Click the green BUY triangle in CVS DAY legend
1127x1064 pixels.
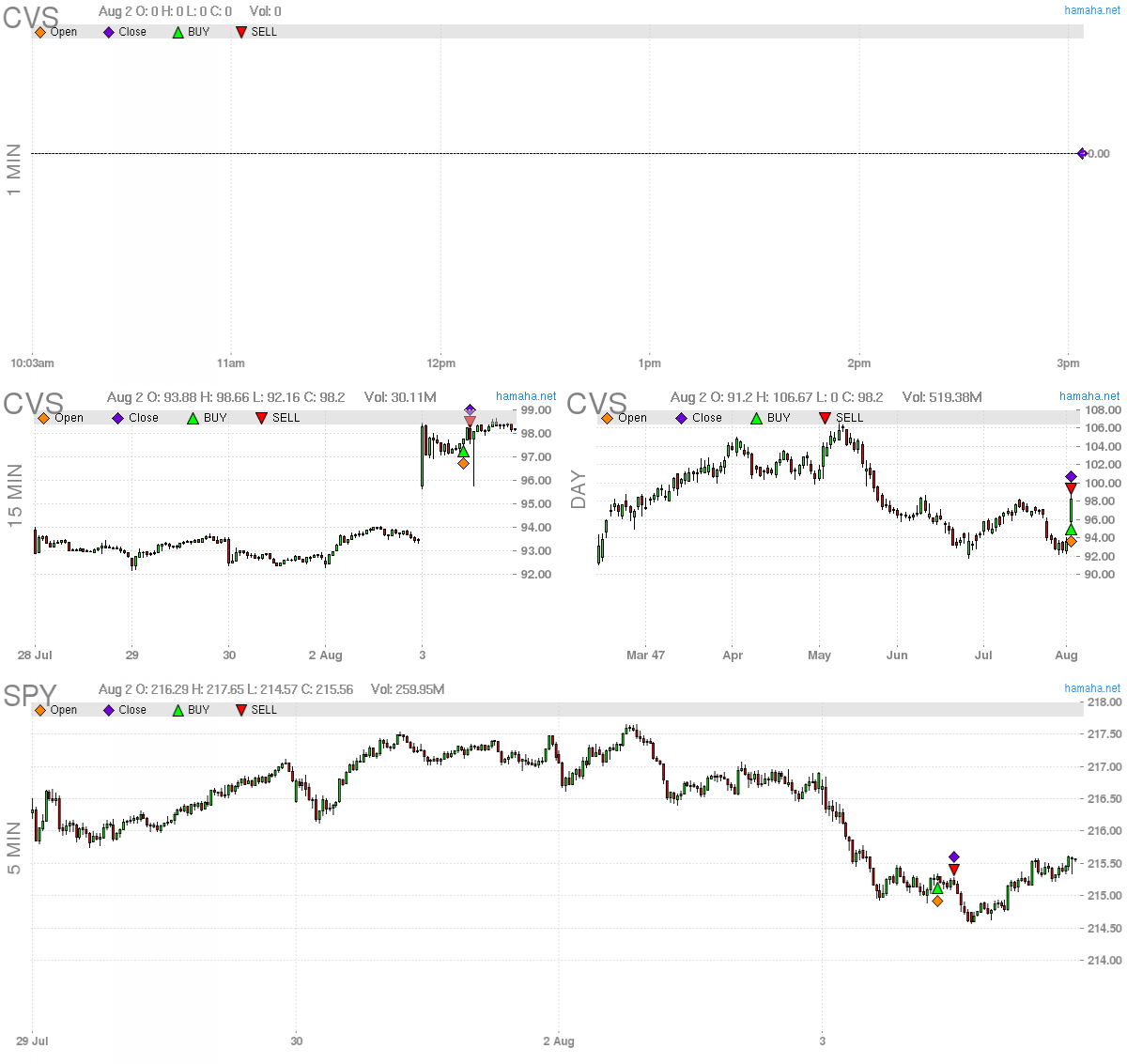click(x=756, y=418)
